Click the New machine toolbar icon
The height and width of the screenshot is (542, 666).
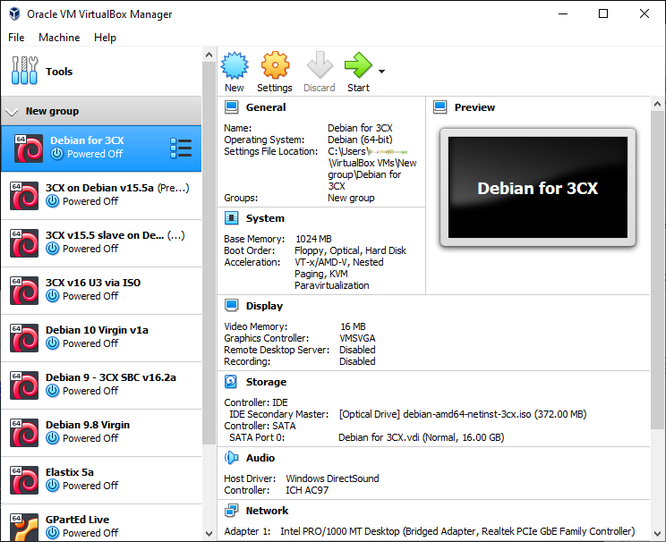(234, 65)
